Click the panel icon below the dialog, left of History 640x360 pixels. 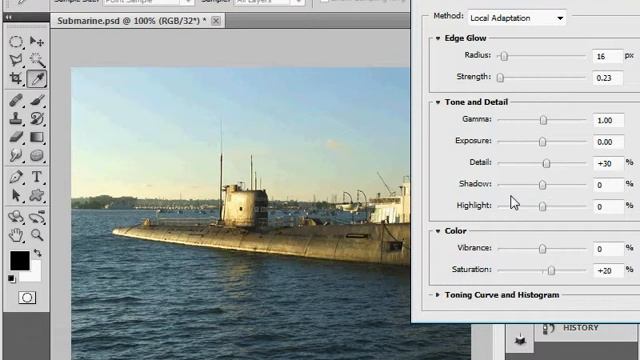pyautogui.click(x=520, y=339)
